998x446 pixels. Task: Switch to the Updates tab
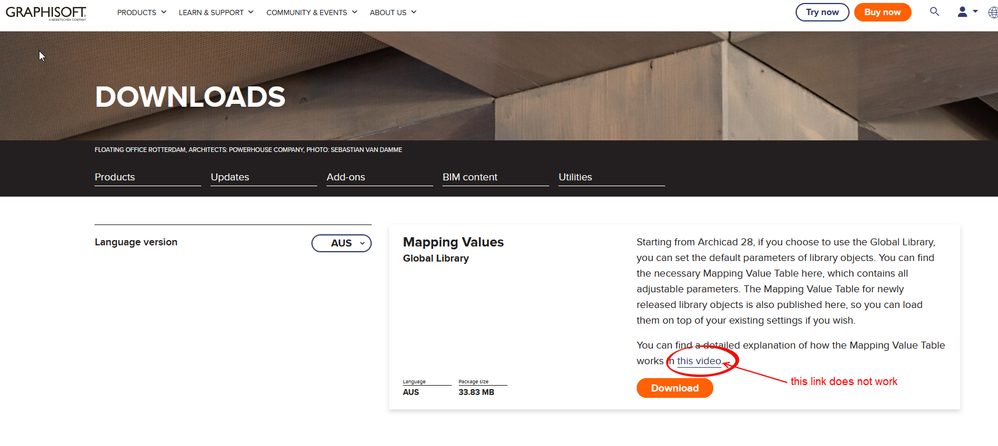(x=264, y=178)
